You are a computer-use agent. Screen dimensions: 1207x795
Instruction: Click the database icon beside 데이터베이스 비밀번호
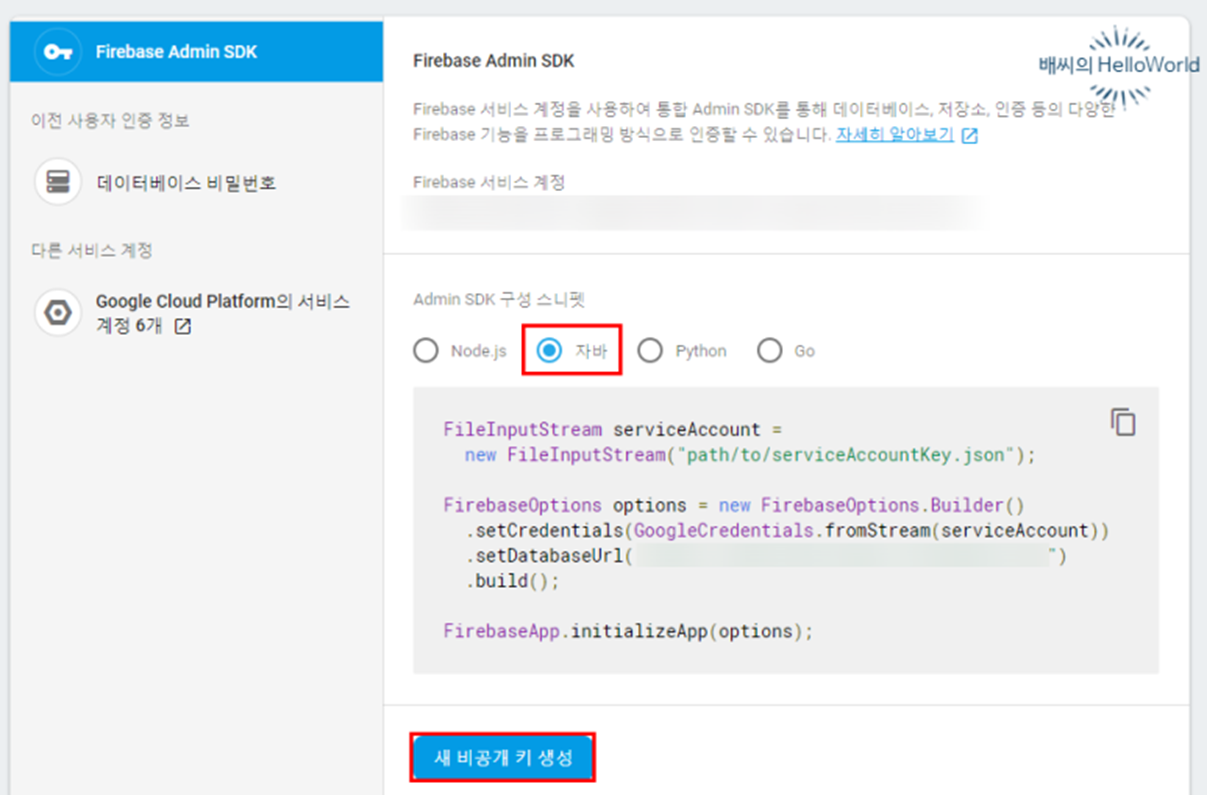[58, 182]
